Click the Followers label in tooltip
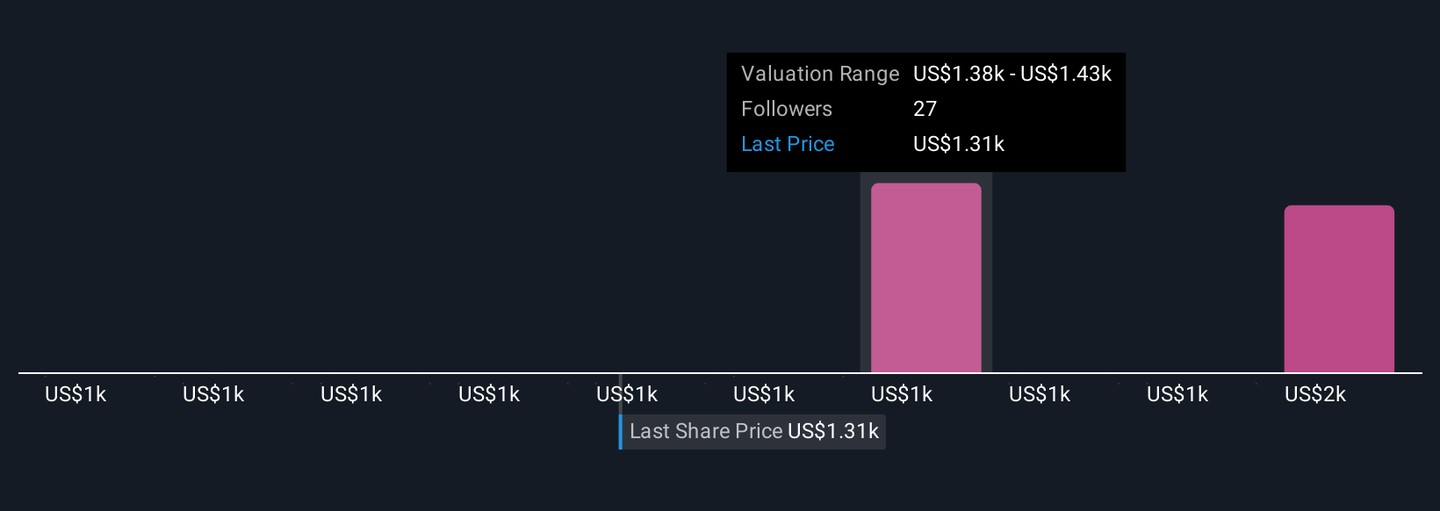1440x511 pixels. [x=786, y=109]
